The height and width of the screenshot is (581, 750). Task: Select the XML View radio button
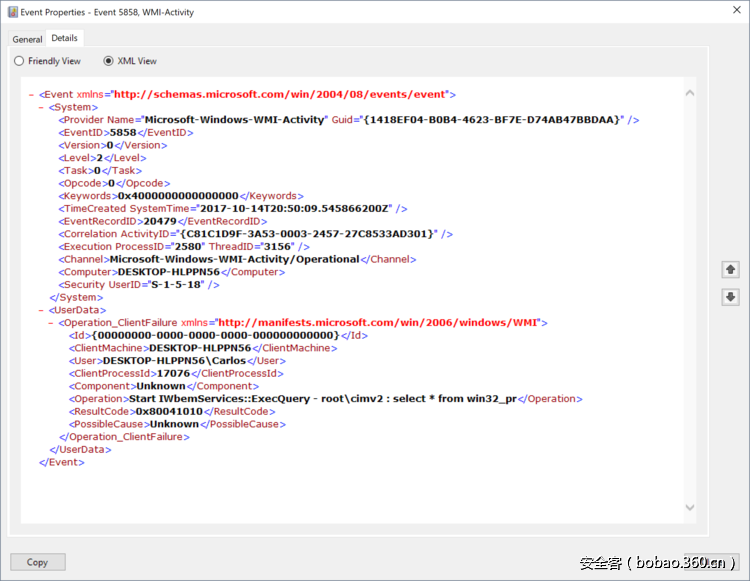(109, 61)
